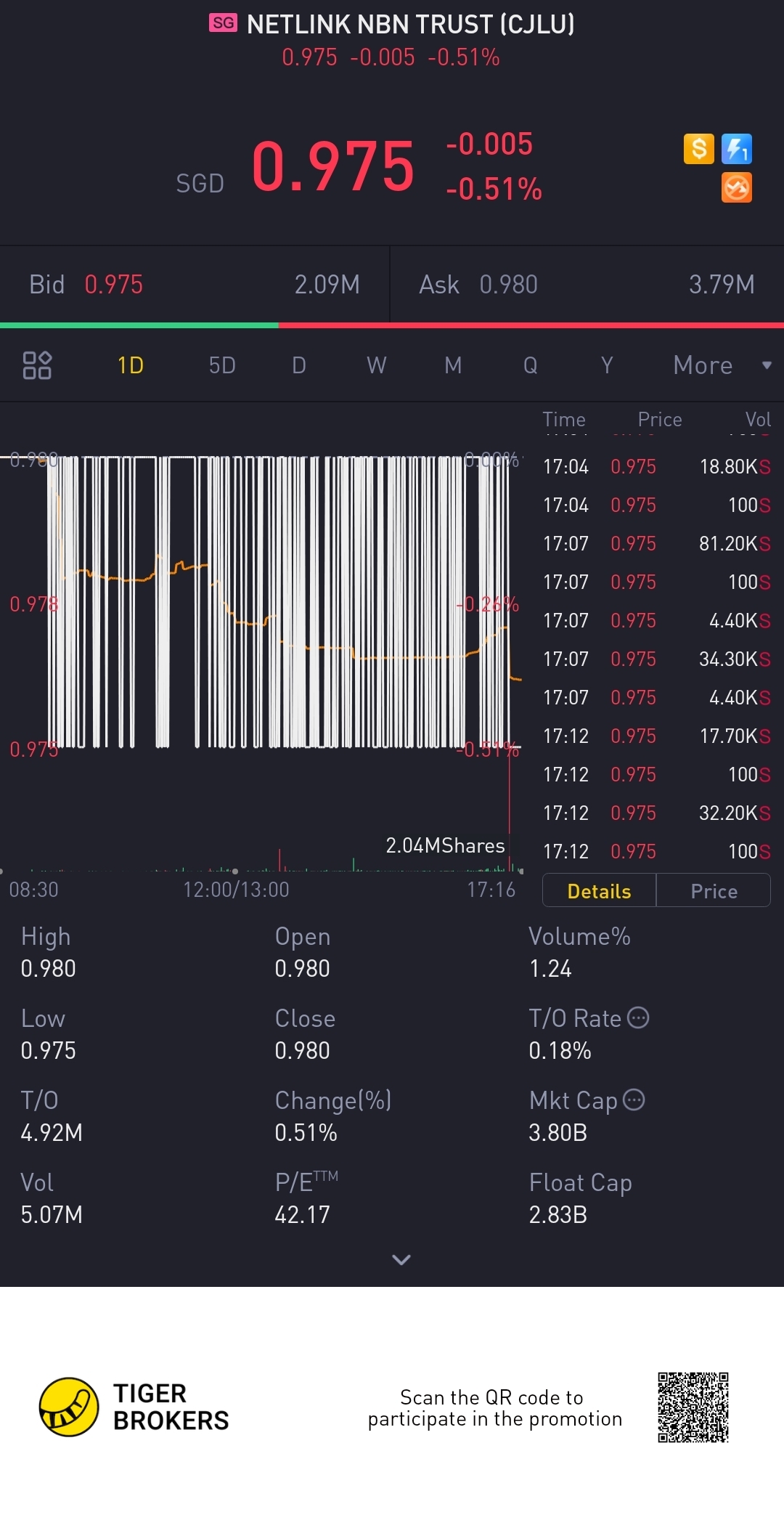Tap the info icon next to Mkt Cap

click(634, 1100)
